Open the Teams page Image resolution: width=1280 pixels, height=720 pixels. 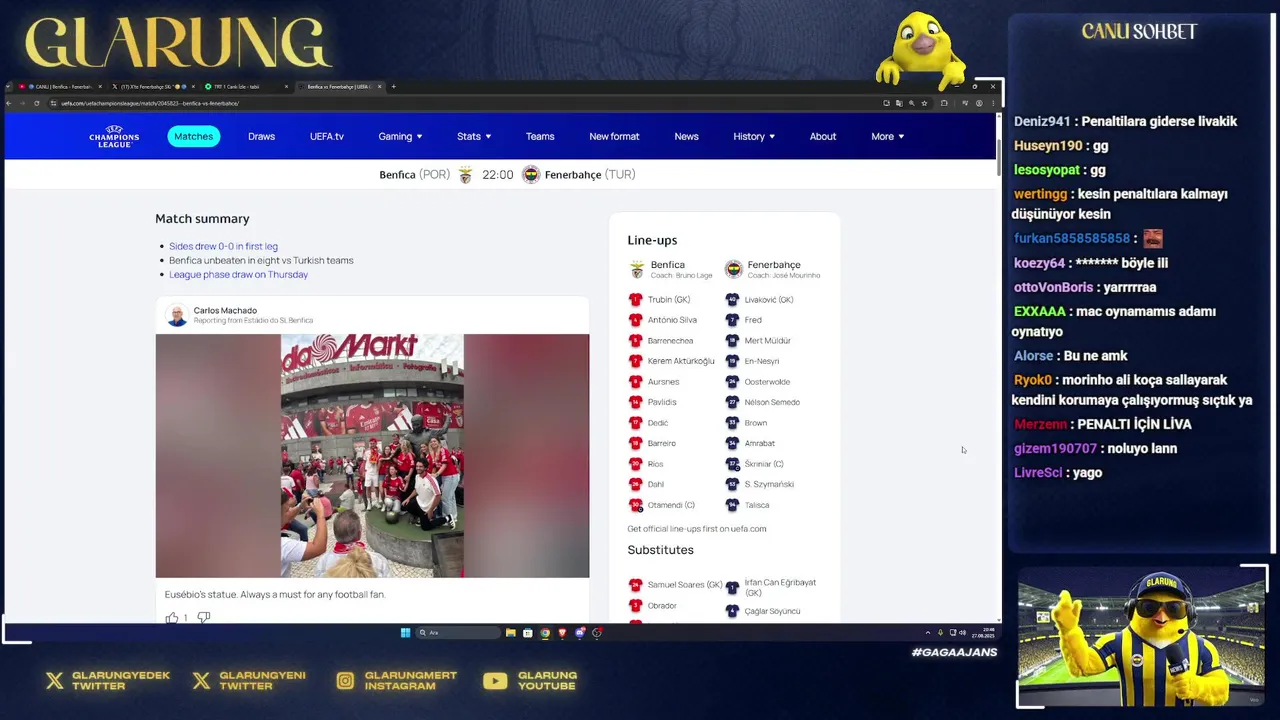(x=540, y=136)
